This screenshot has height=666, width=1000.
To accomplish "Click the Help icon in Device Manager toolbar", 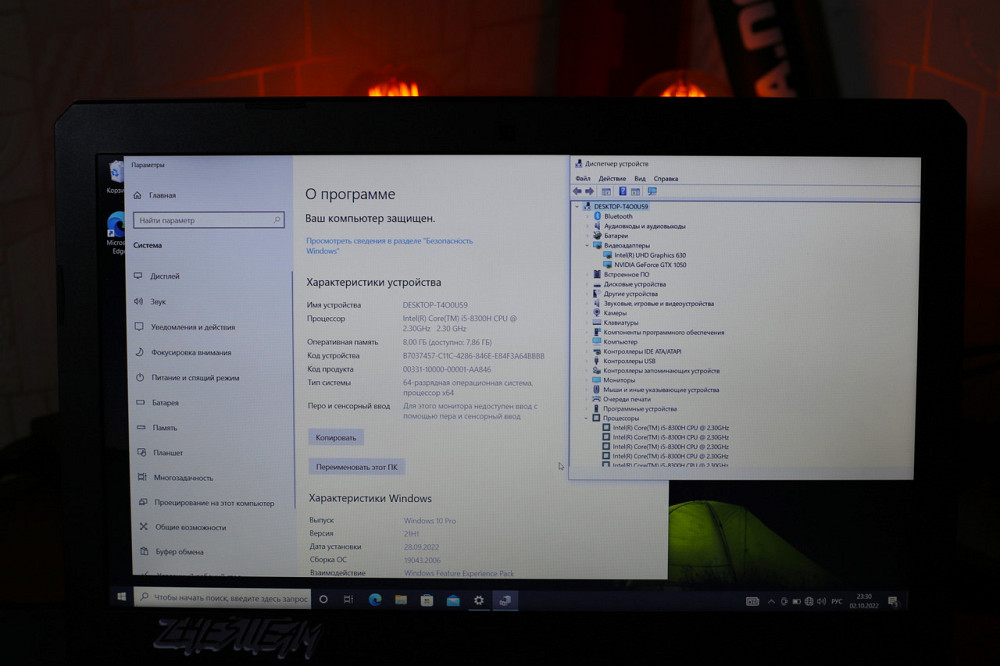I will point(622,191).
